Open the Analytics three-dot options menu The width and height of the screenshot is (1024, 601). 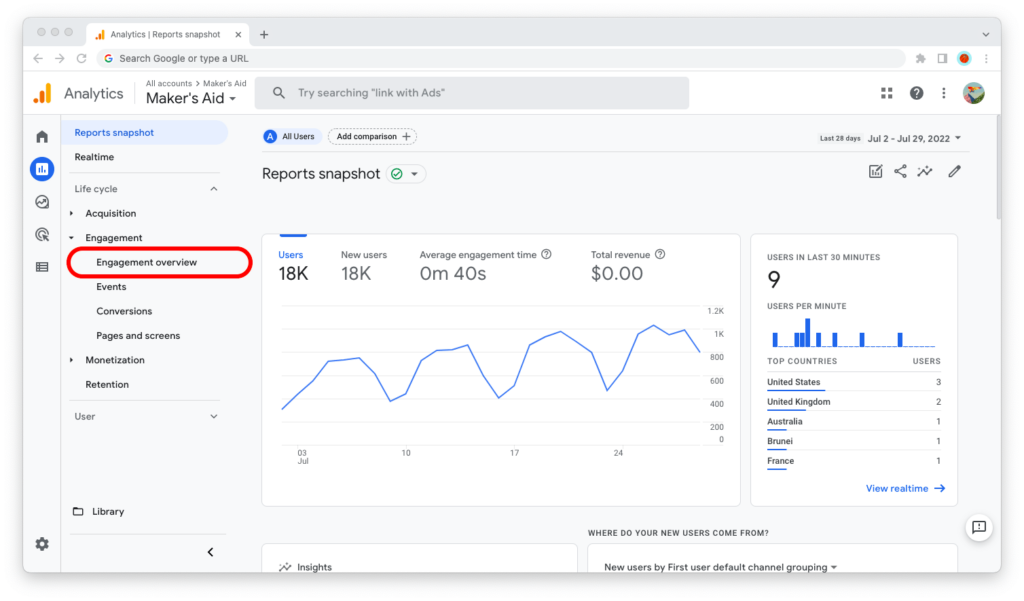[x=944, y=93]
